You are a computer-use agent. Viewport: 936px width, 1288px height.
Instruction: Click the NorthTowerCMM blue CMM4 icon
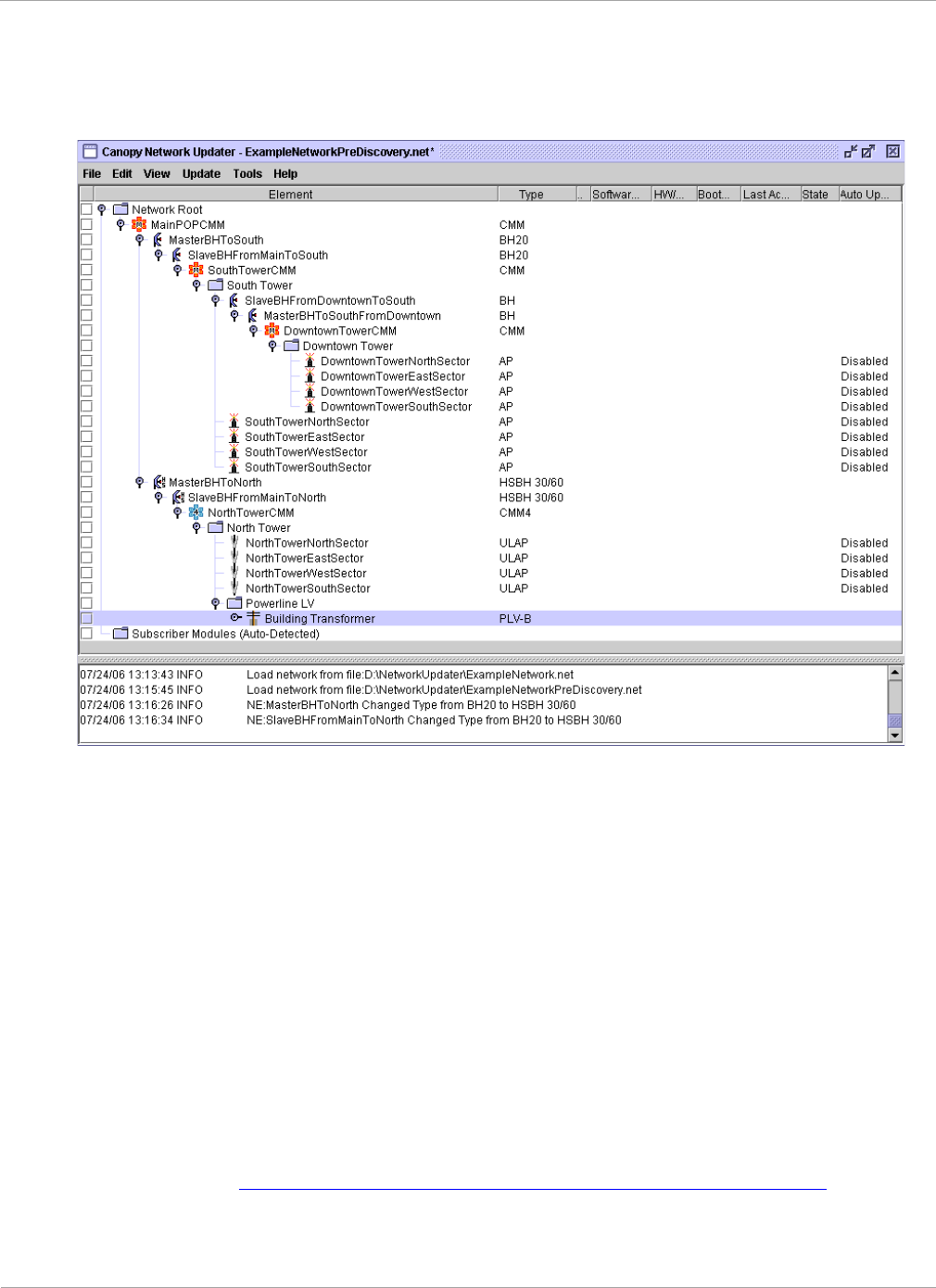(x=196, y=512)
